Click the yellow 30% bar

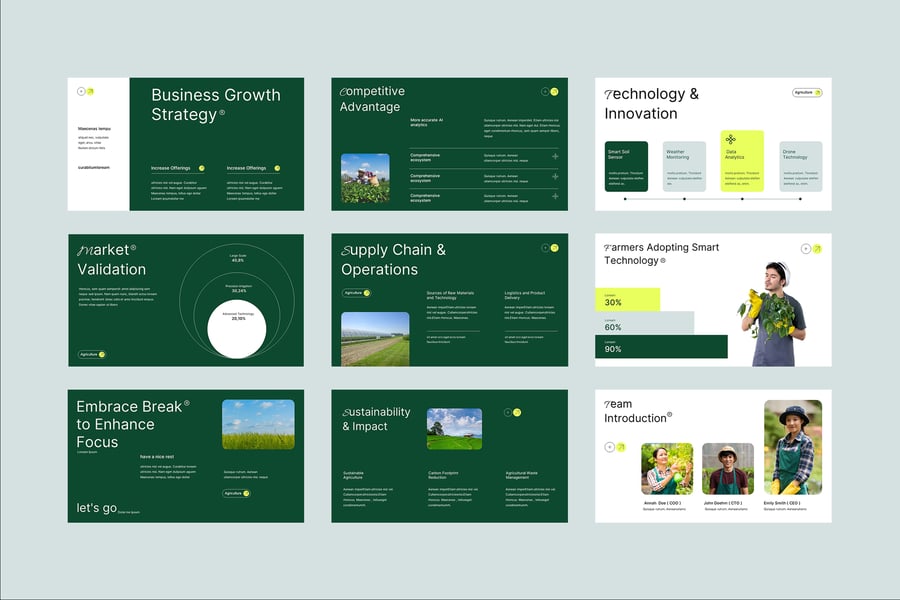(x=627, y=299)
